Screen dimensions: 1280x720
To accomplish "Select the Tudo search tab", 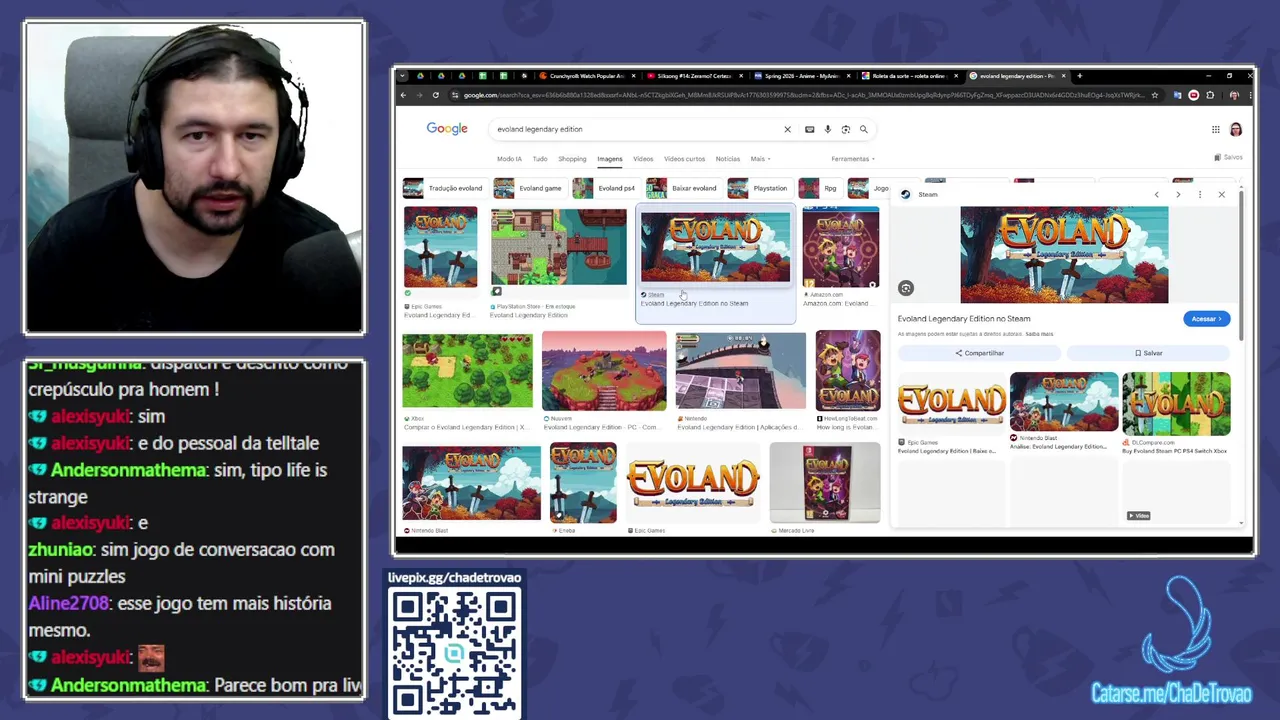I will click(x=540, y=159).
